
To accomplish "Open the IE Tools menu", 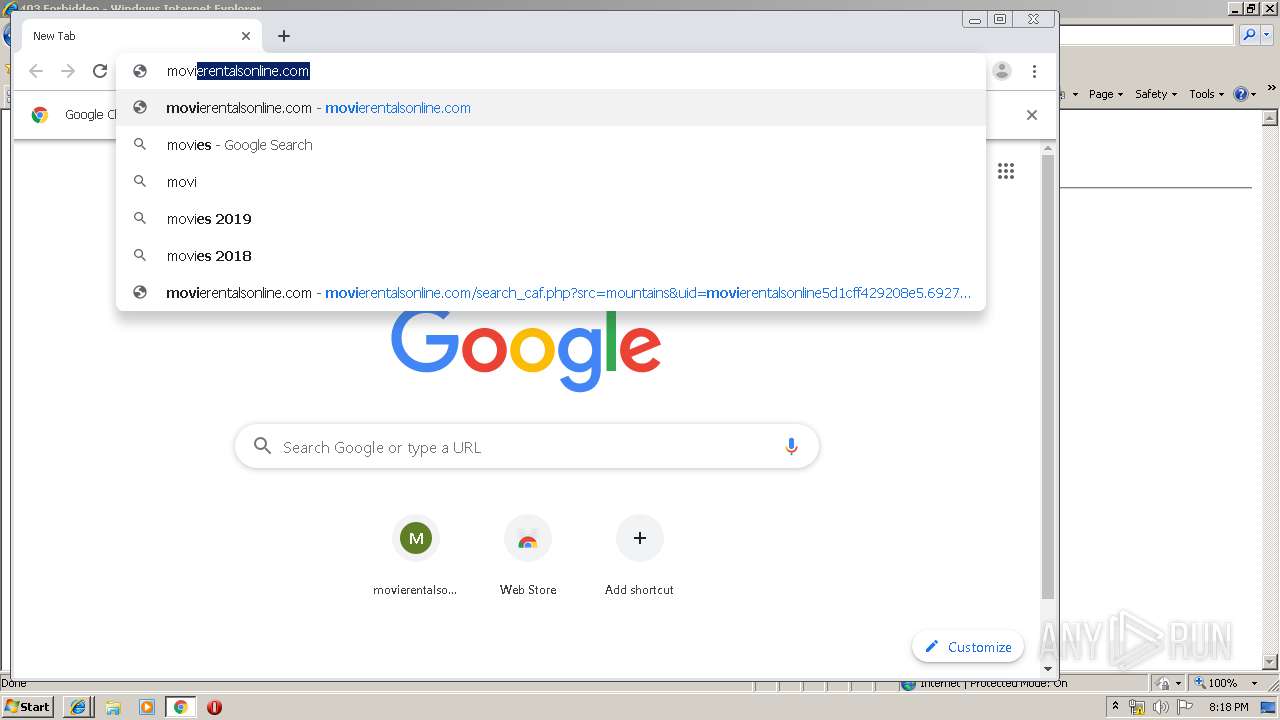I will pyautogui.click(x=1206, y=94).
